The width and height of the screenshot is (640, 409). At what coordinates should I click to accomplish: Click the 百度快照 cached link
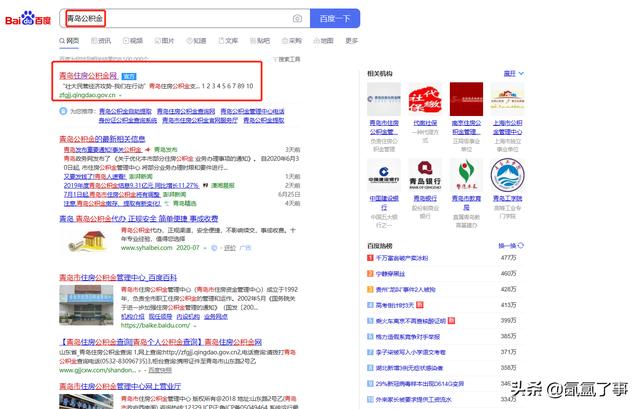click(x=160, y=370)
